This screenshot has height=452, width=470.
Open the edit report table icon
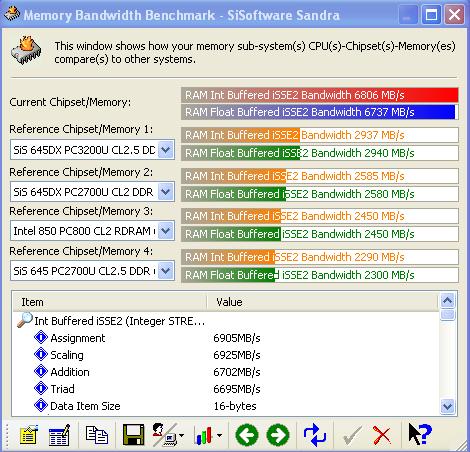coord(59,435)
